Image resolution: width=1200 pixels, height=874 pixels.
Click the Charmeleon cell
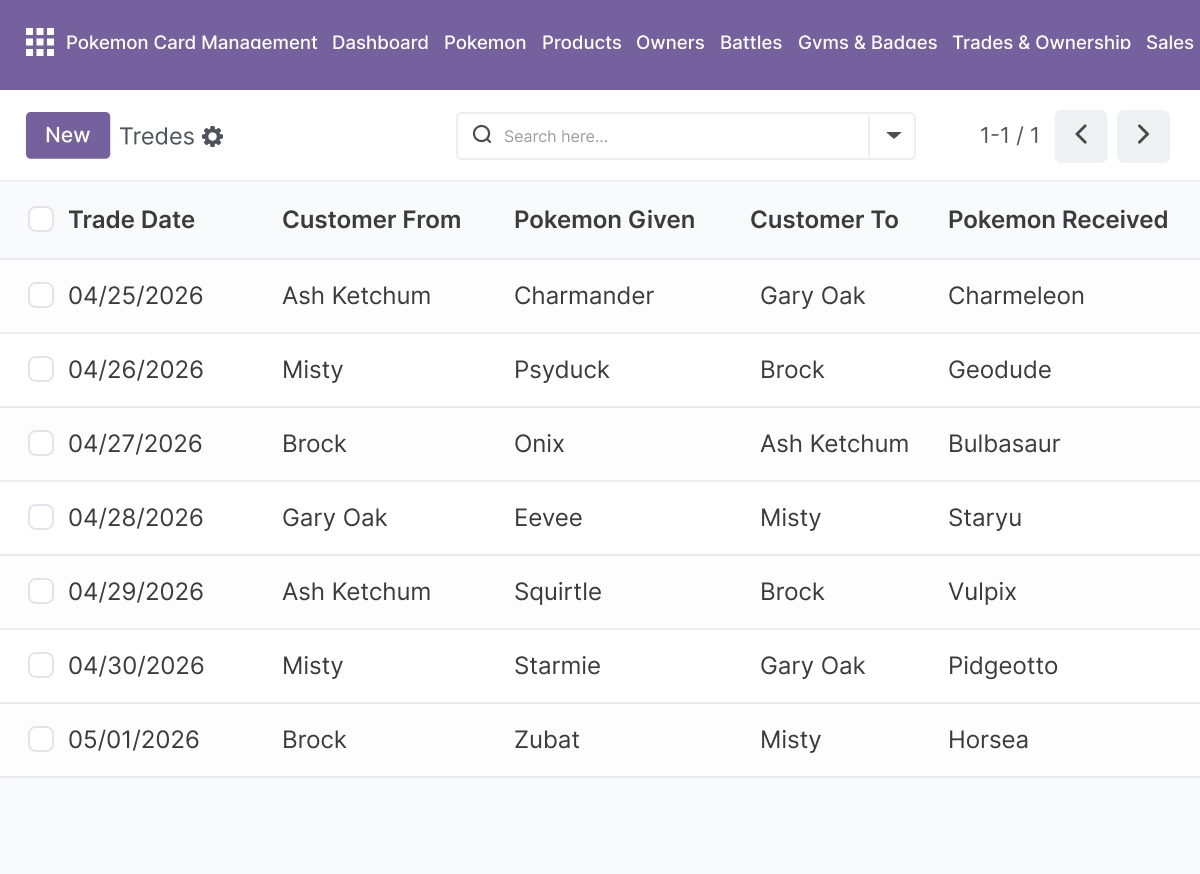point(1016,296)
